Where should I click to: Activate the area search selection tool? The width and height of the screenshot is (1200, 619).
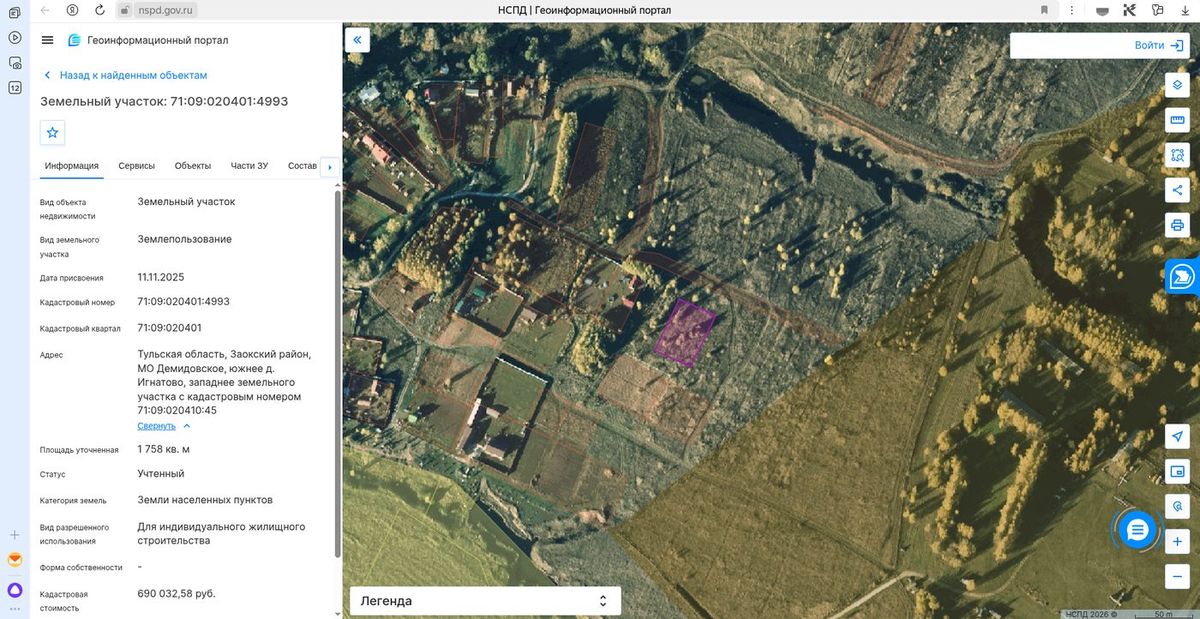[1177, 155]
